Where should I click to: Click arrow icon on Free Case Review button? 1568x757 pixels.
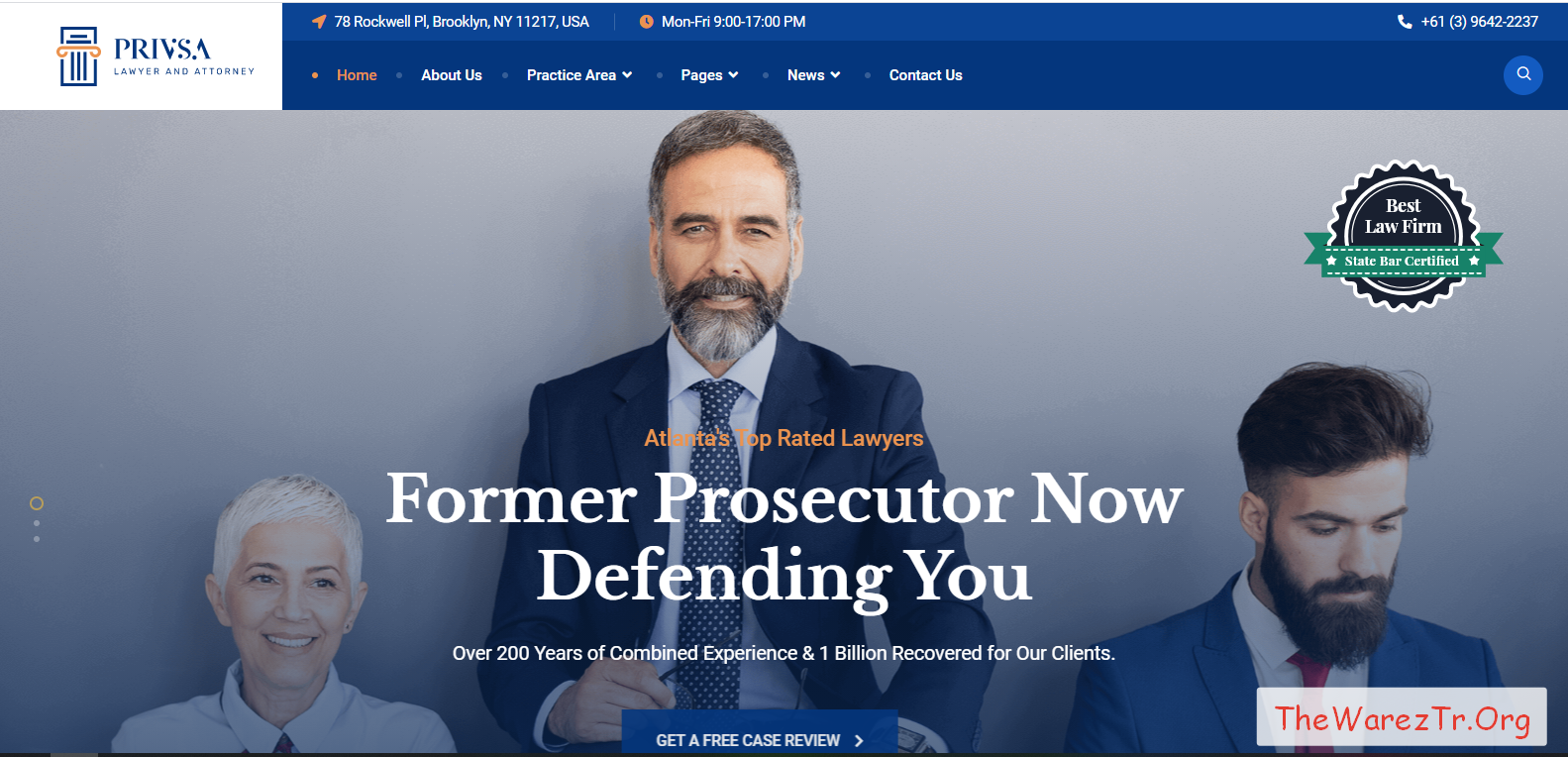pyautogui.click(x=859, y=741)
